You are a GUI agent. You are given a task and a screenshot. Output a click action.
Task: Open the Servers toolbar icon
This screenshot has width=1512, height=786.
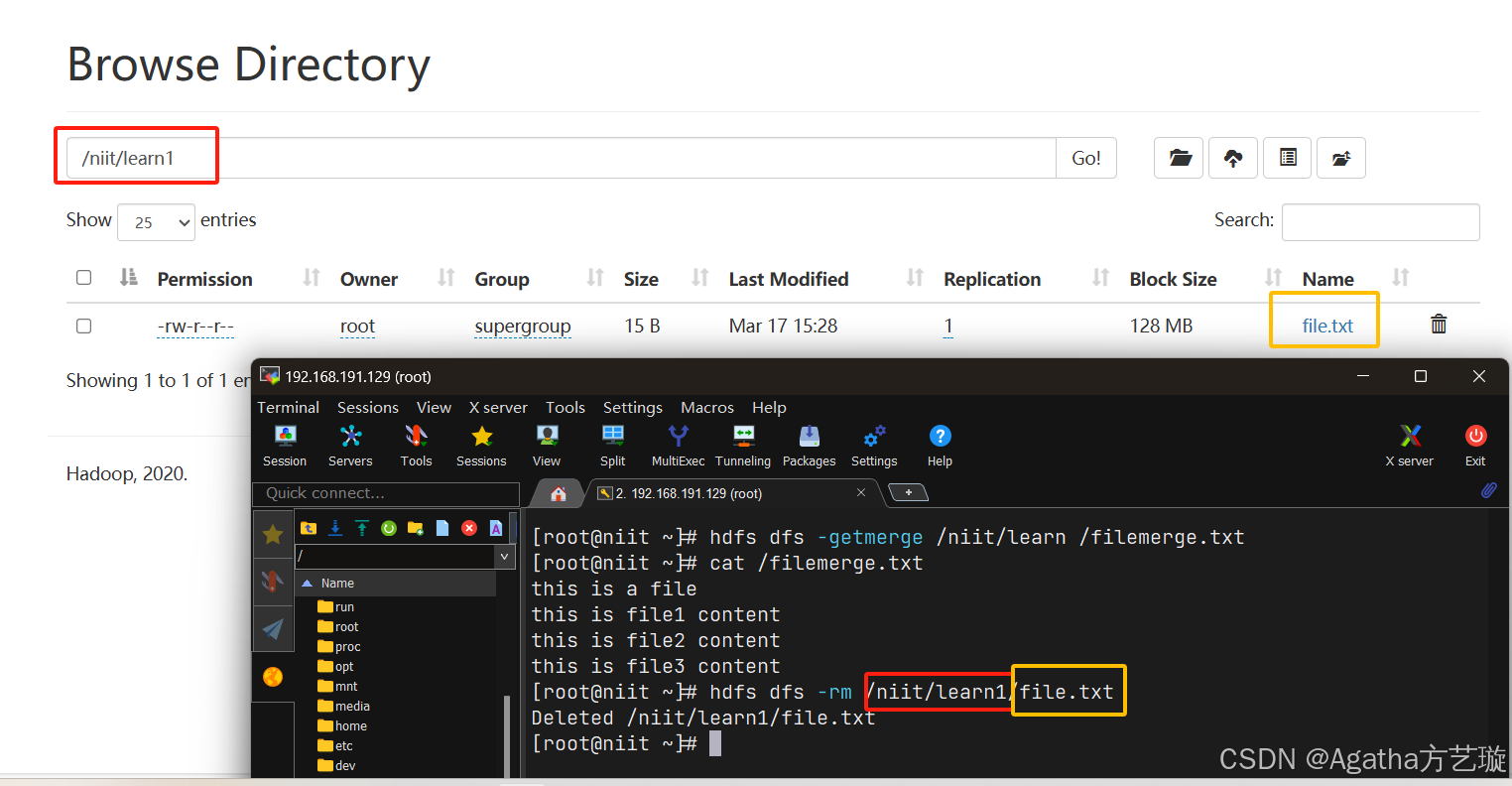click(350, 445)
